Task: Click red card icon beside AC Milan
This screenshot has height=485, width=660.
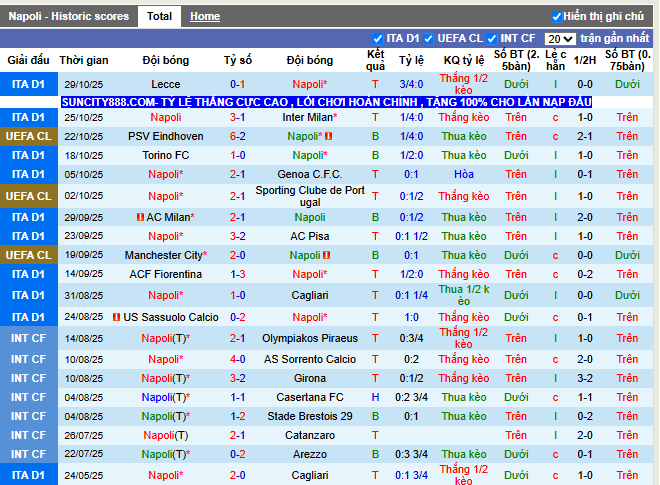Action: click(141, 217)
